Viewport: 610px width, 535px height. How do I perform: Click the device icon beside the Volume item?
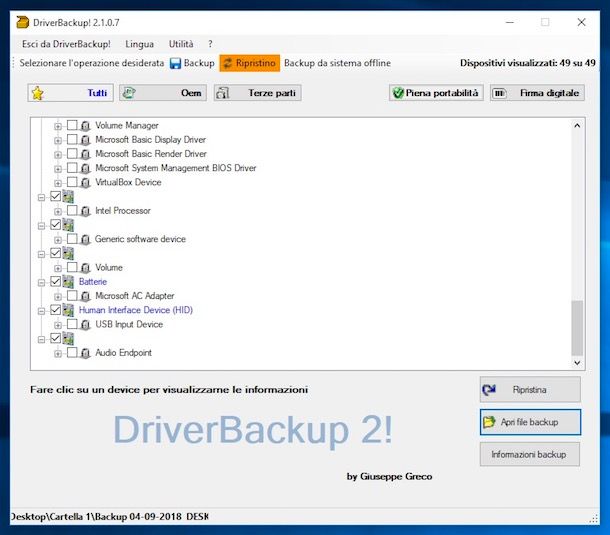coord(85,268)
